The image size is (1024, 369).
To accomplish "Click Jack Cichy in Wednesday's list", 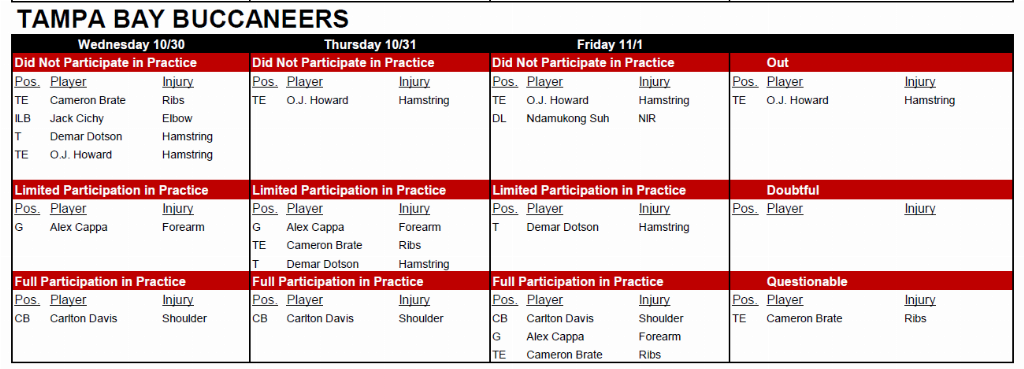I will tap(76, 119).
